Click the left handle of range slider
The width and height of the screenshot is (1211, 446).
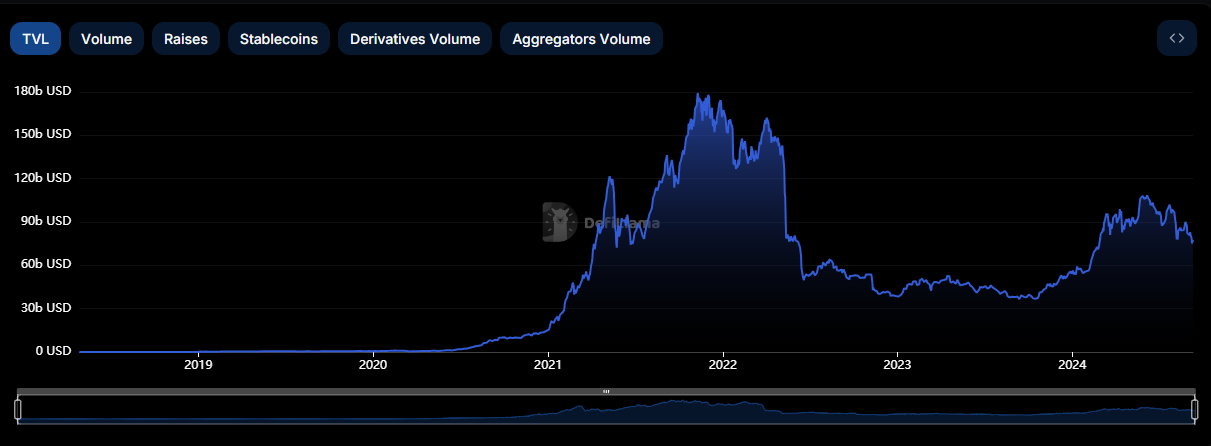(x=18, y=409)
